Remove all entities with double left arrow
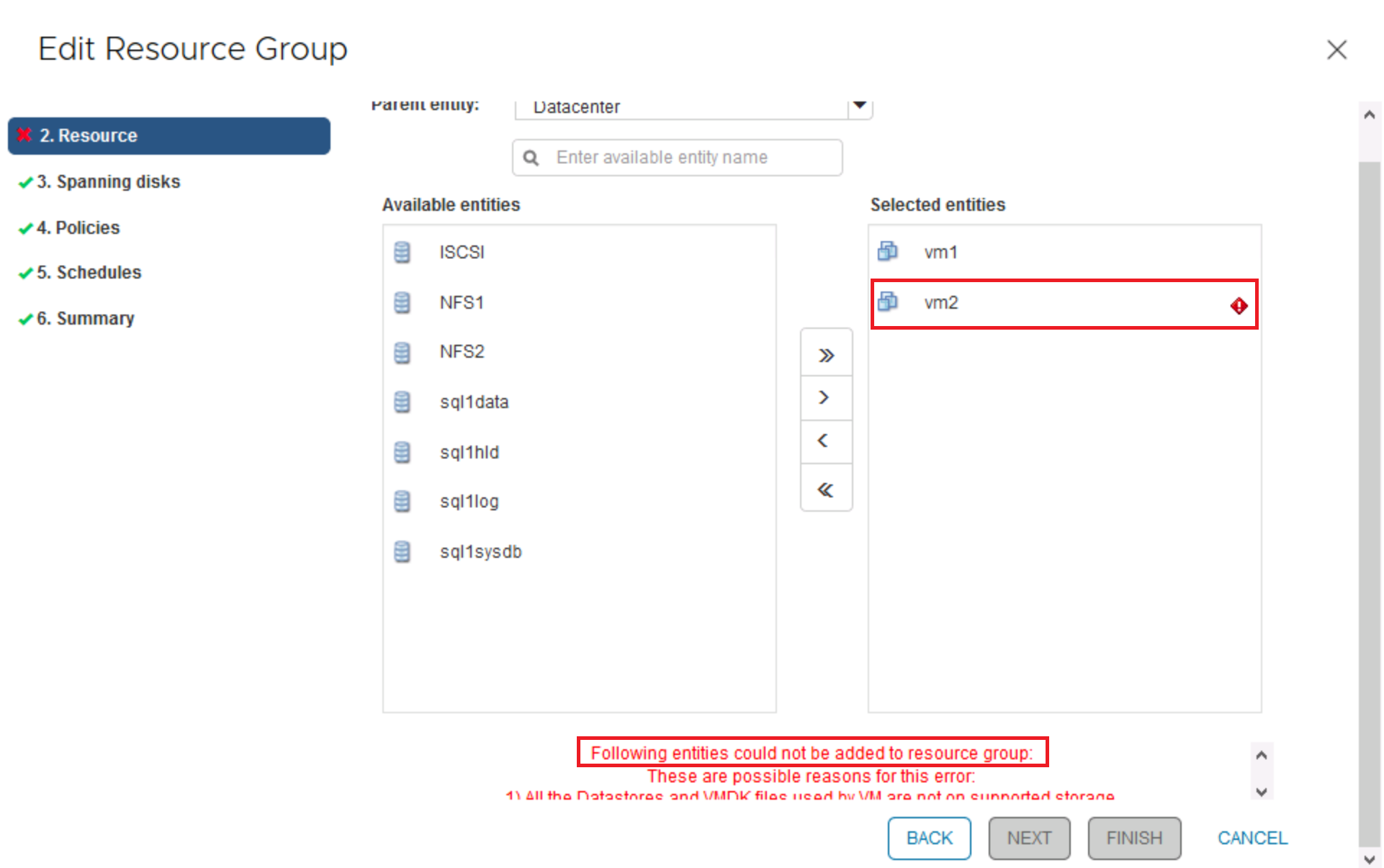The height and width of the screenshot is (868, 1384). (x=826, y=490)
